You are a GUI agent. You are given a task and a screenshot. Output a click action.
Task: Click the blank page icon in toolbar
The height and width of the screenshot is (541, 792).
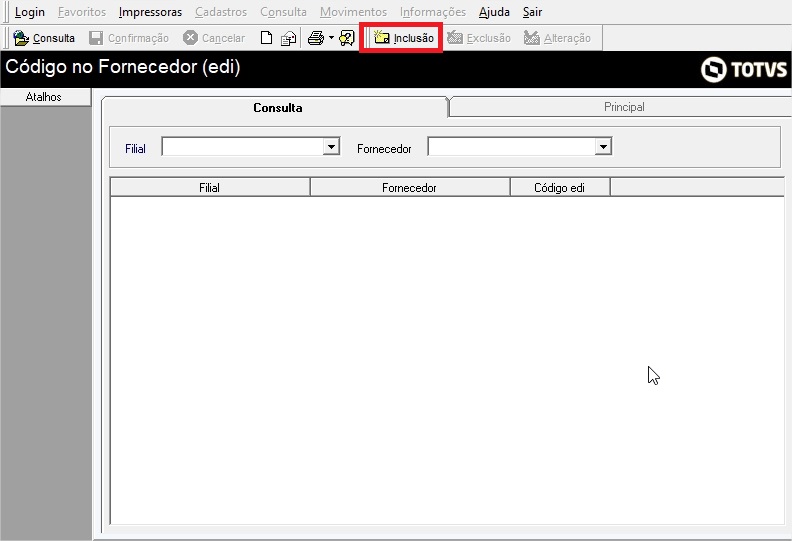click(266, 38)
